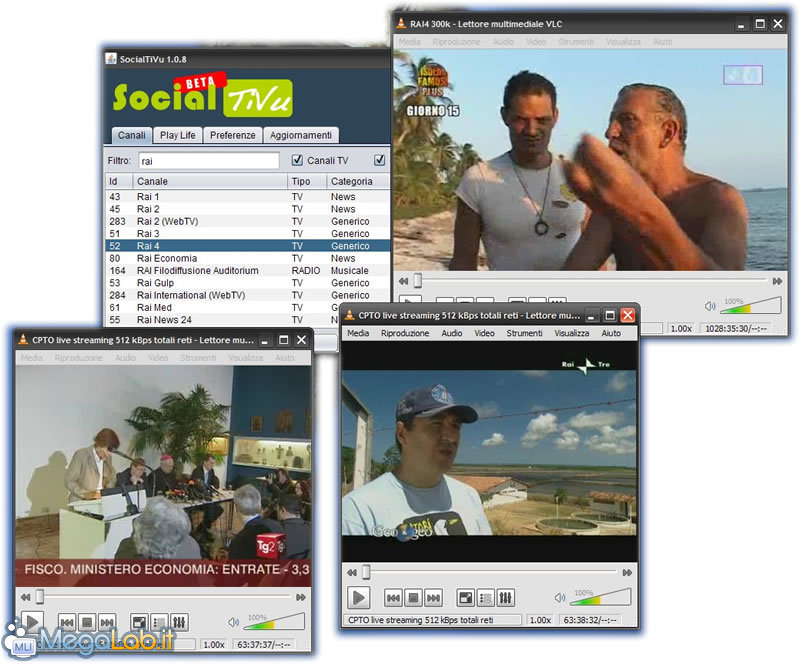Adjust the volume slider in the Rai Tre VLC window
Image resolution: width=800 pixels, height=664 pixels.
point(601,597)
